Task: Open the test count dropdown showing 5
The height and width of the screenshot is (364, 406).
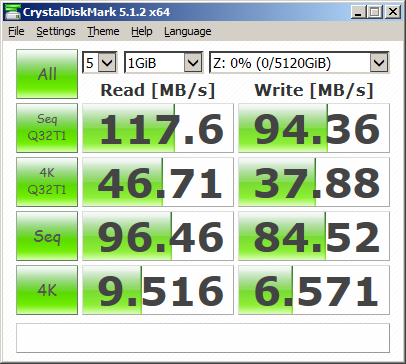Action: pyautogui.click(x=100, y=63)
